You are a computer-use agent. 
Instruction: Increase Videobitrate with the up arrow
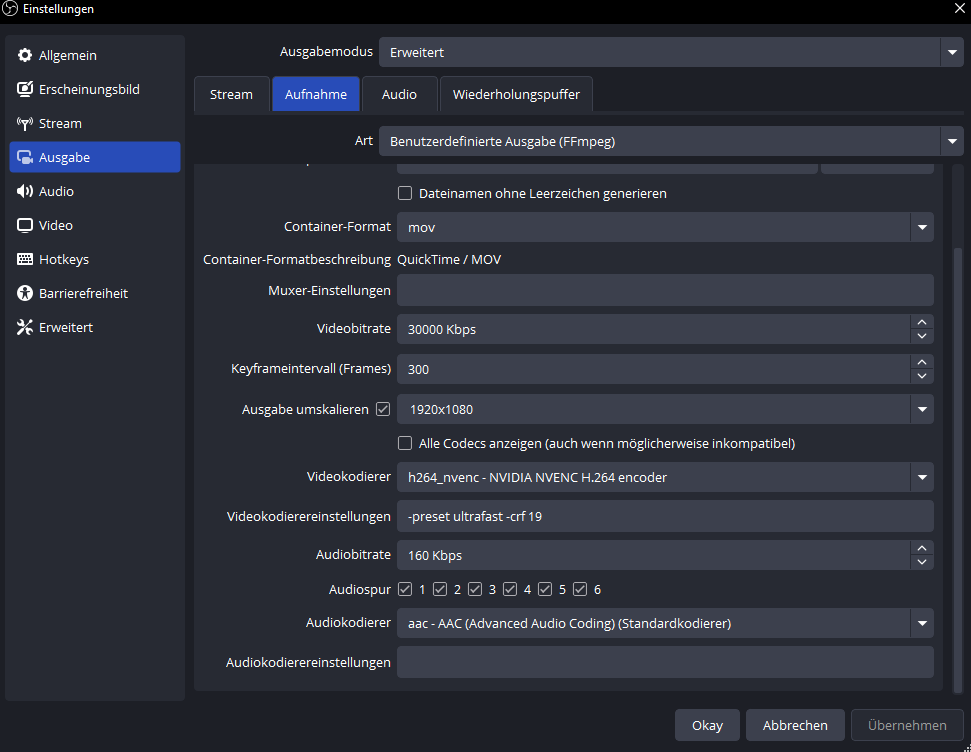click(x=921, y=322)
